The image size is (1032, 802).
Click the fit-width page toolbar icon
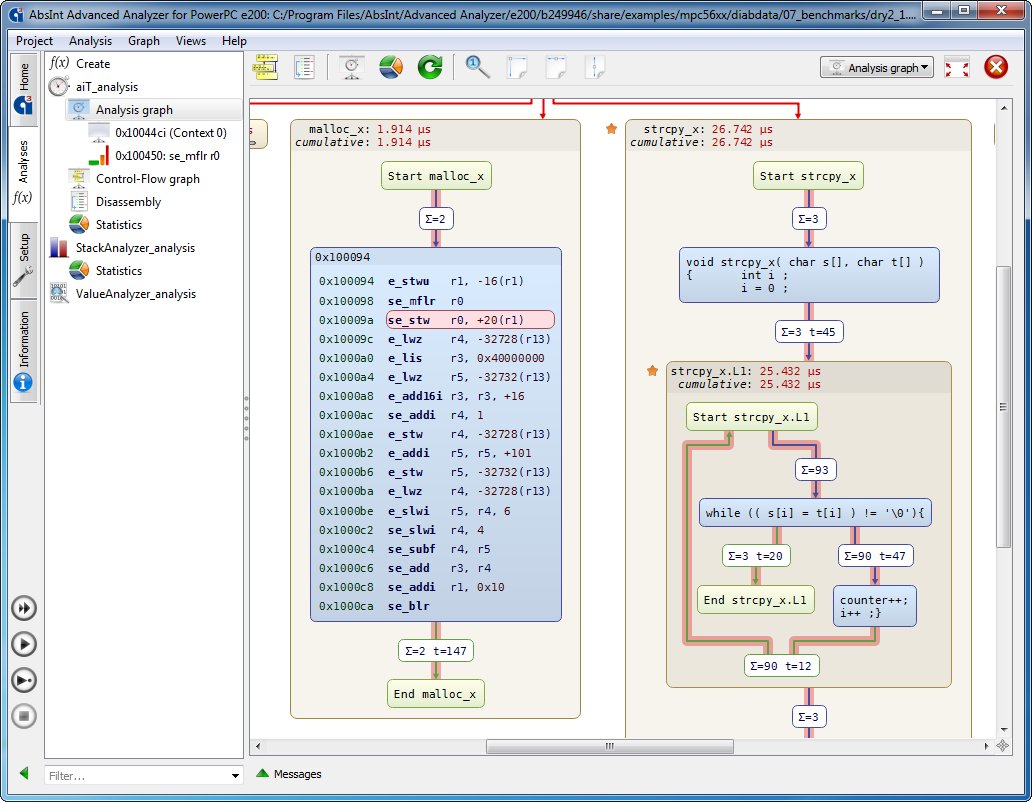[x=556, y=67]
